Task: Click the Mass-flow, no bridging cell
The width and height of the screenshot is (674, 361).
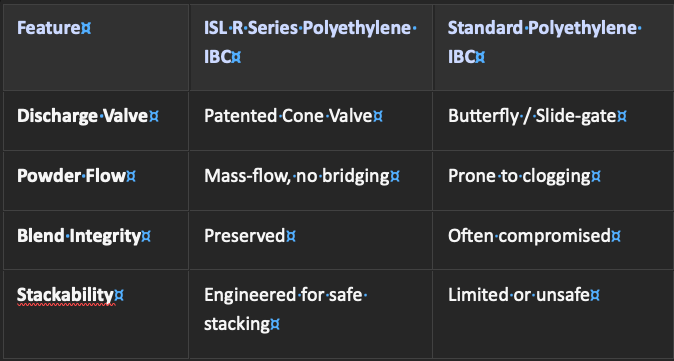Action: [x=311, y=180]
